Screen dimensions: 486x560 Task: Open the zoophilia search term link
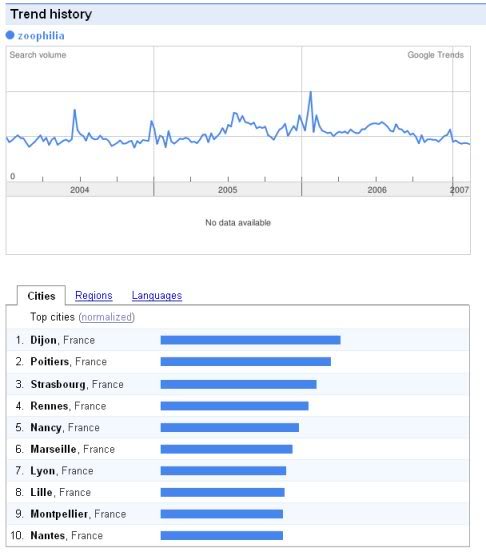(41, 36)
